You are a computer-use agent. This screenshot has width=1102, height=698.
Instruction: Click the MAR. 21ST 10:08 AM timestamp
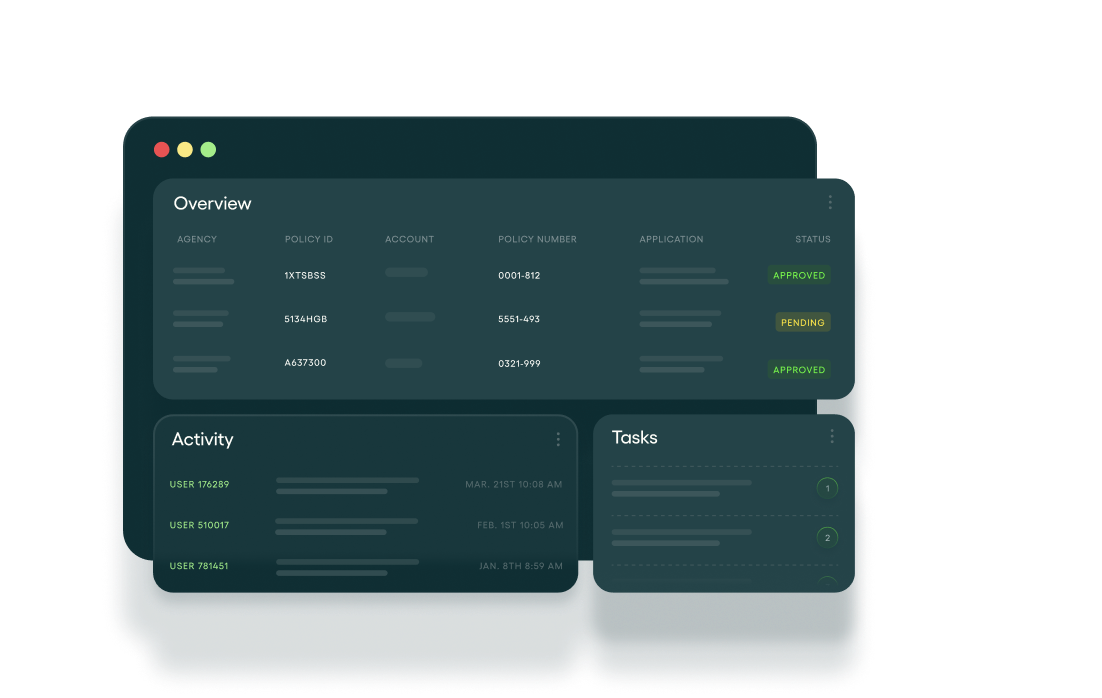click(514, 484)
